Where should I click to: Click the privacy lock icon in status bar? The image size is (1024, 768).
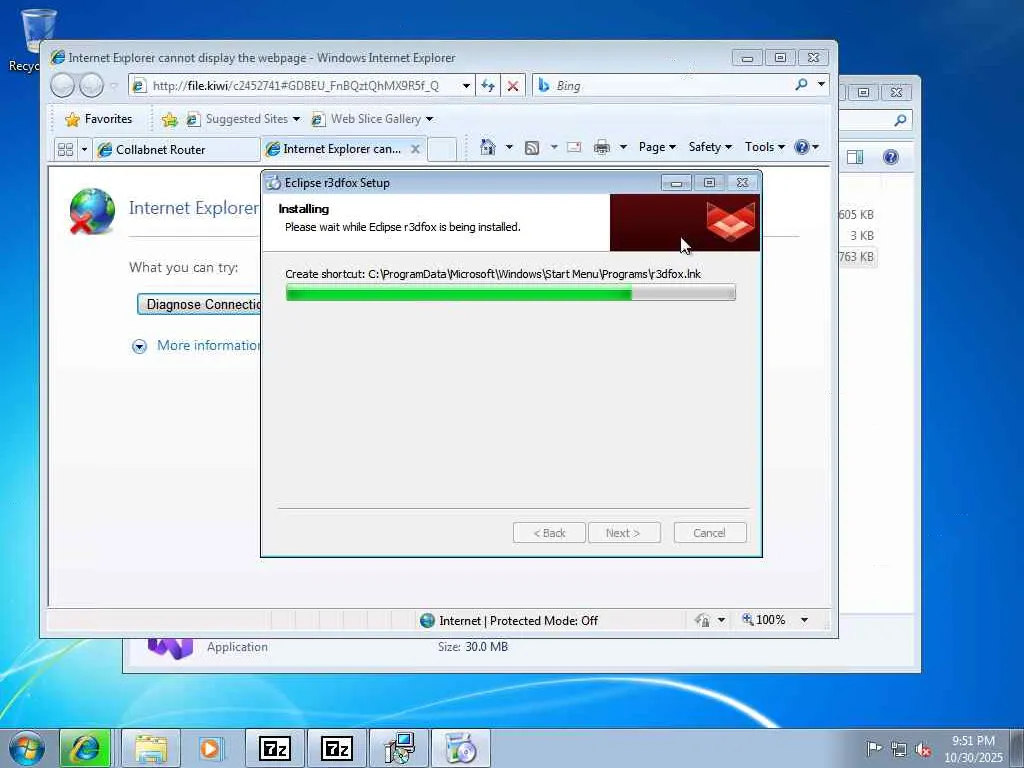[703, 620]
